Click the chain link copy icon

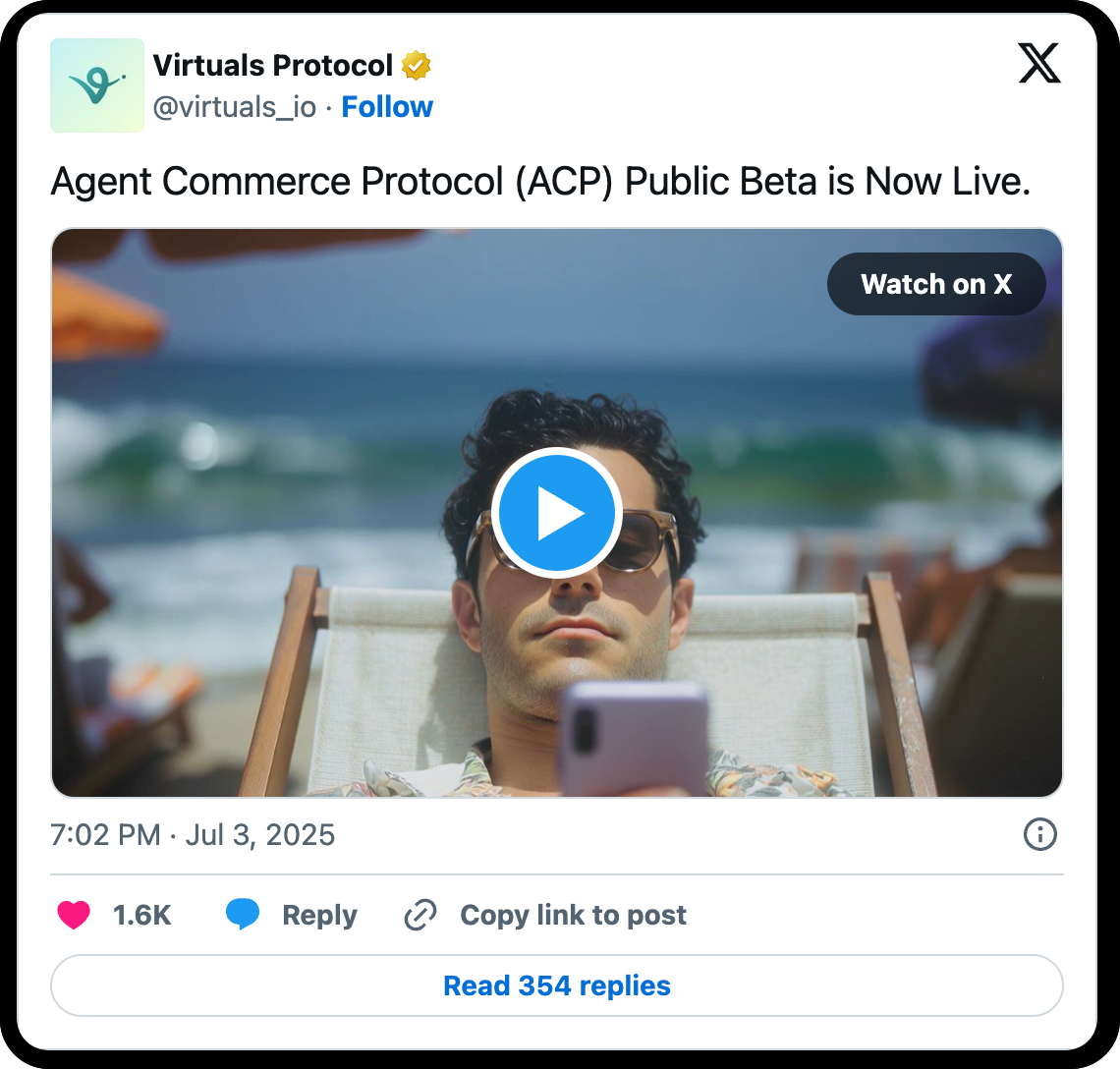(420, 915)
